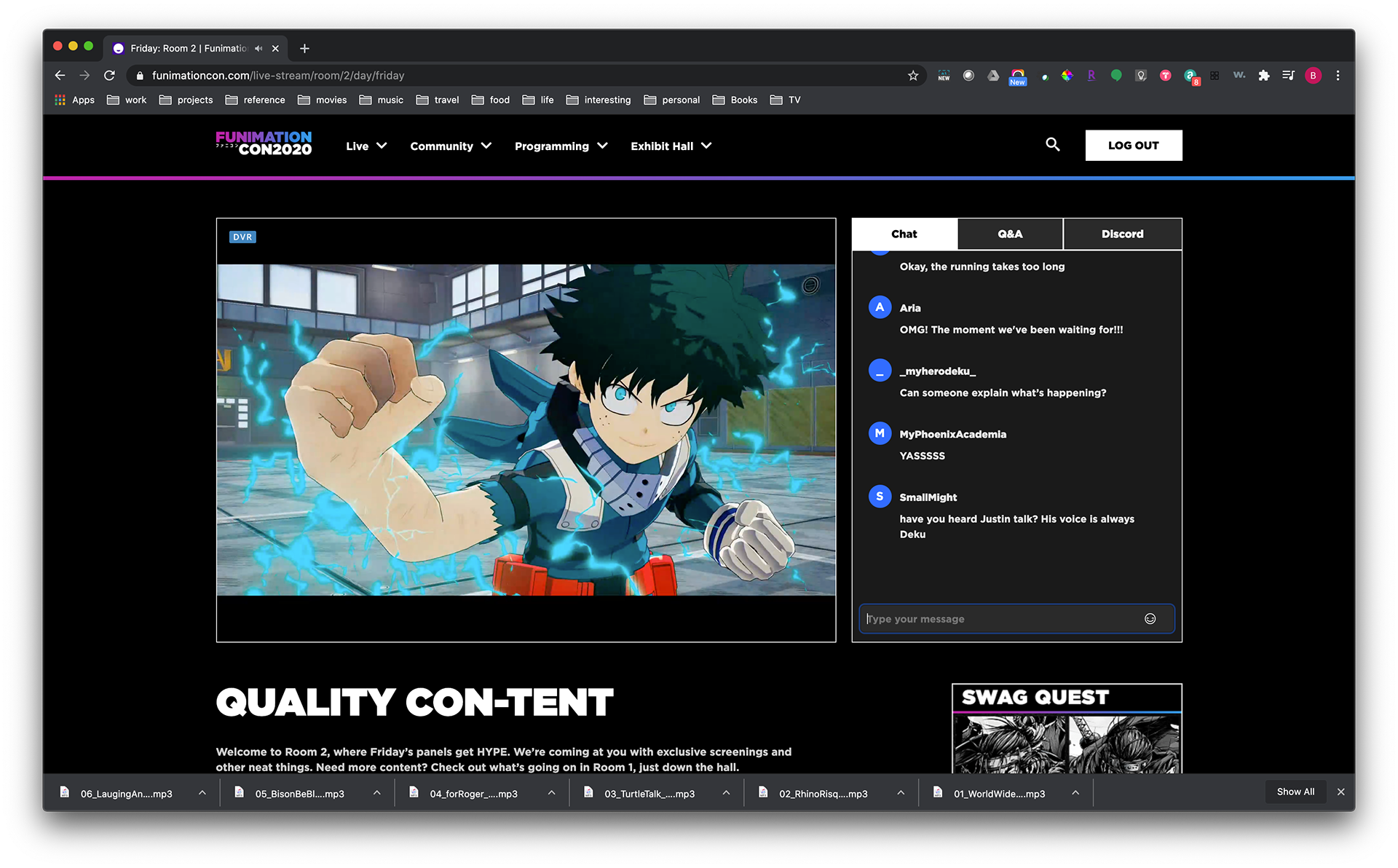The width and height of the screenshot is (1398, 868).
Task: Open options for 01_WorldWide mp3 download
Action: tap(1076, 793)
